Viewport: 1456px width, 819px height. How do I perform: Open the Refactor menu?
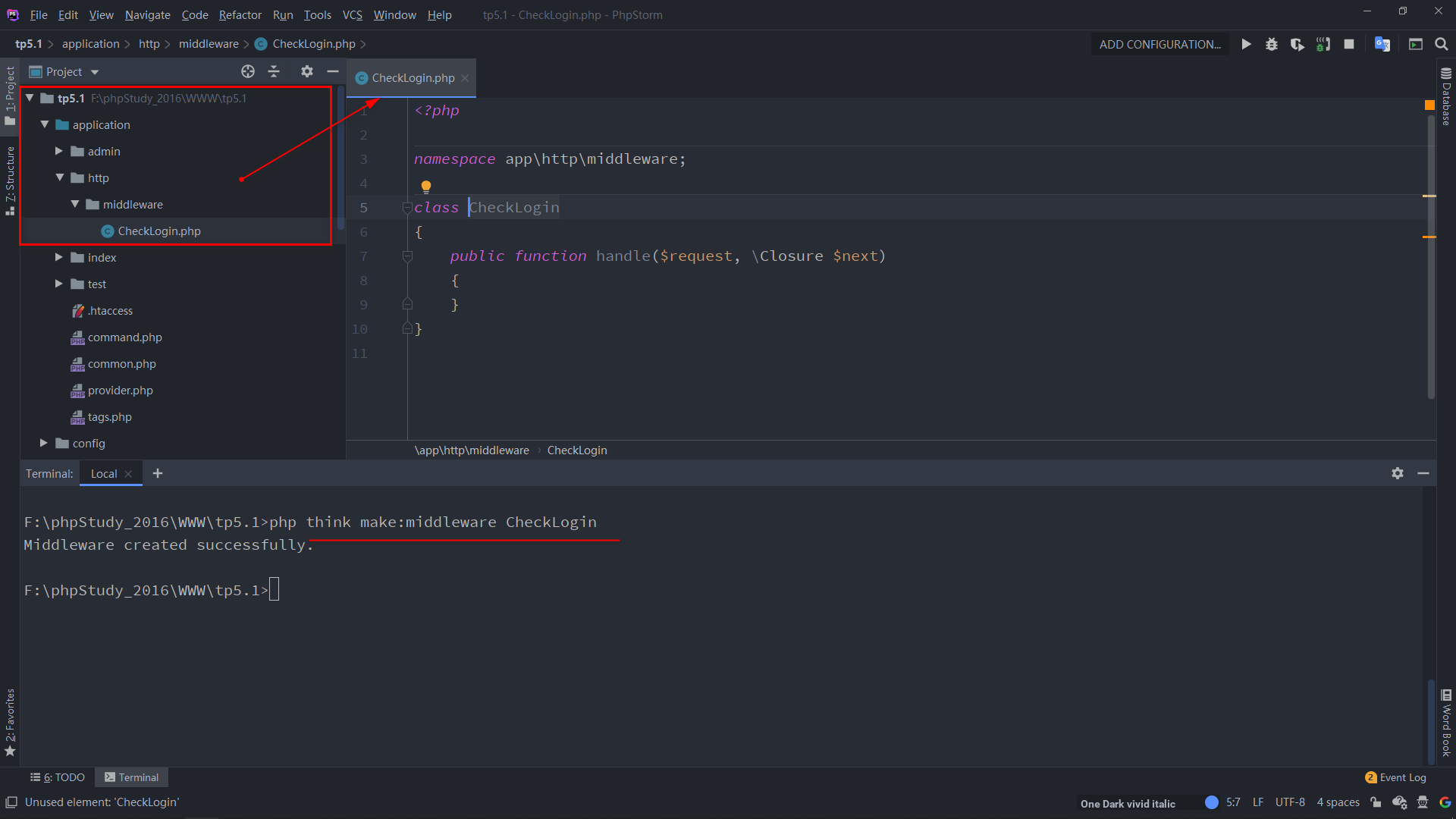point(240,14)
